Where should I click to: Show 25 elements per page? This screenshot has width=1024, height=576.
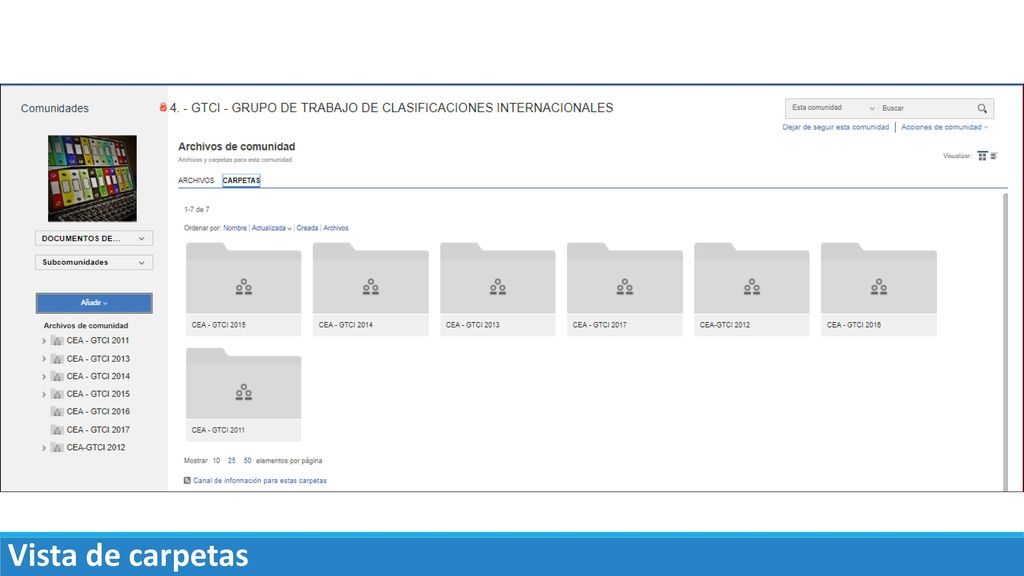[232, 461]
